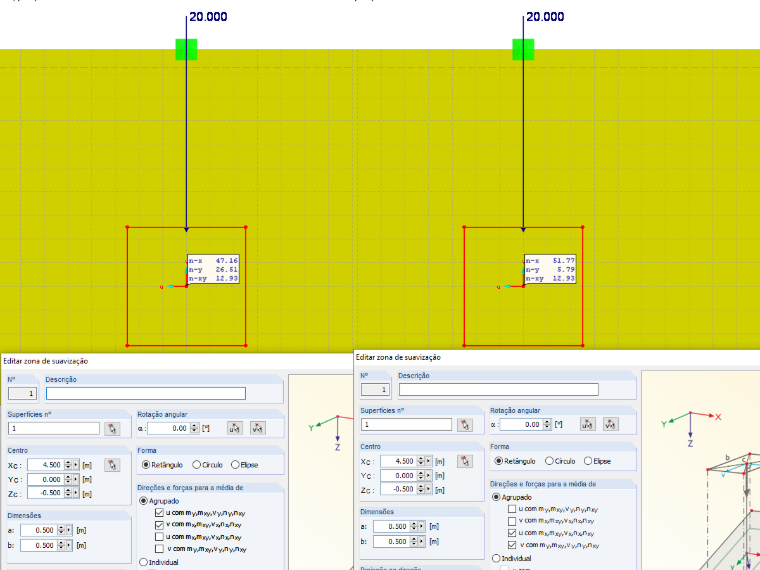Click the Xc spinner in the left dialog
Image resolution: width=760 pixels, height=570 pixels.
[68, 465]
